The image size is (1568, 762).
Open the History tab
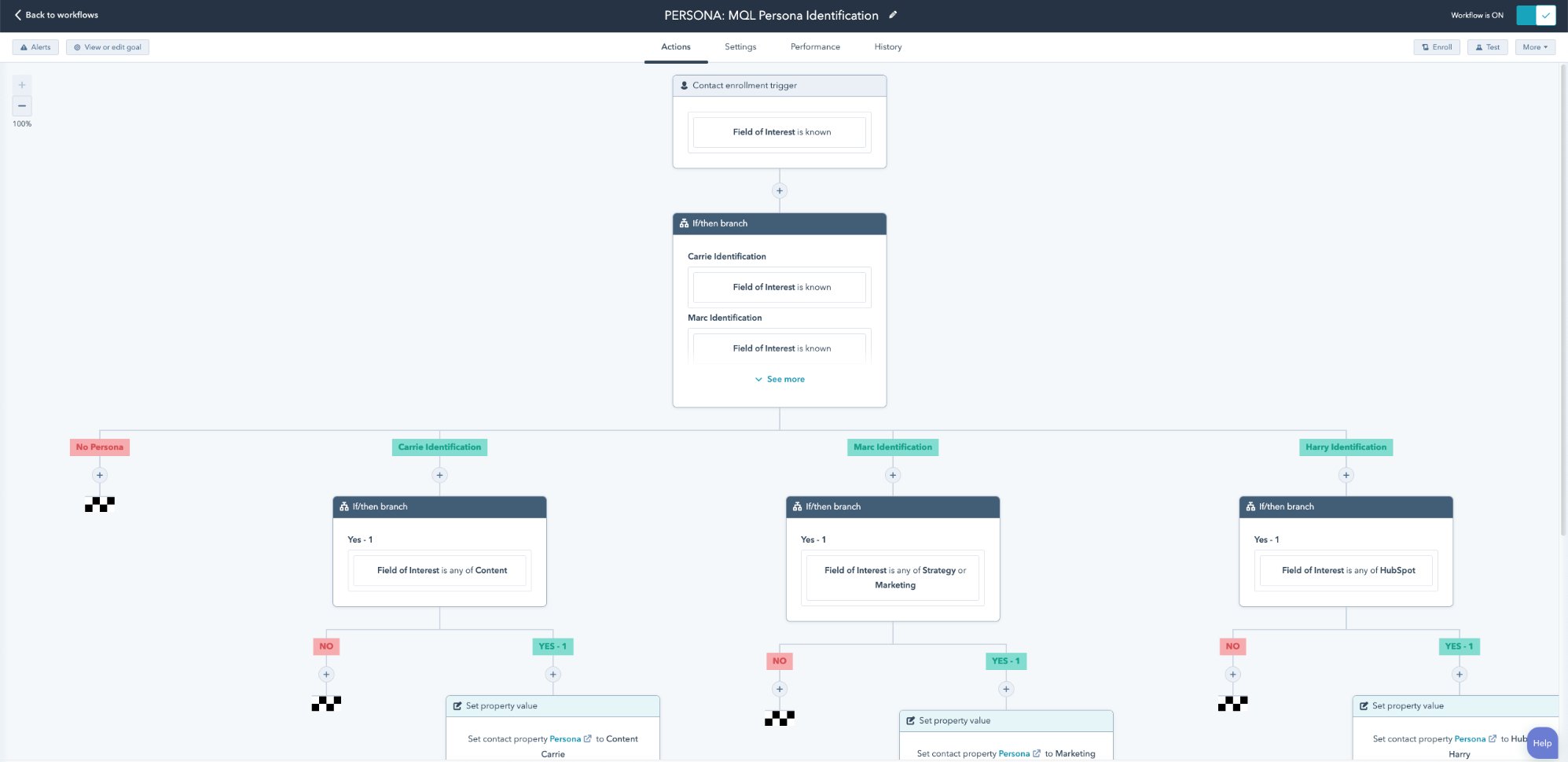pos(888,47)
